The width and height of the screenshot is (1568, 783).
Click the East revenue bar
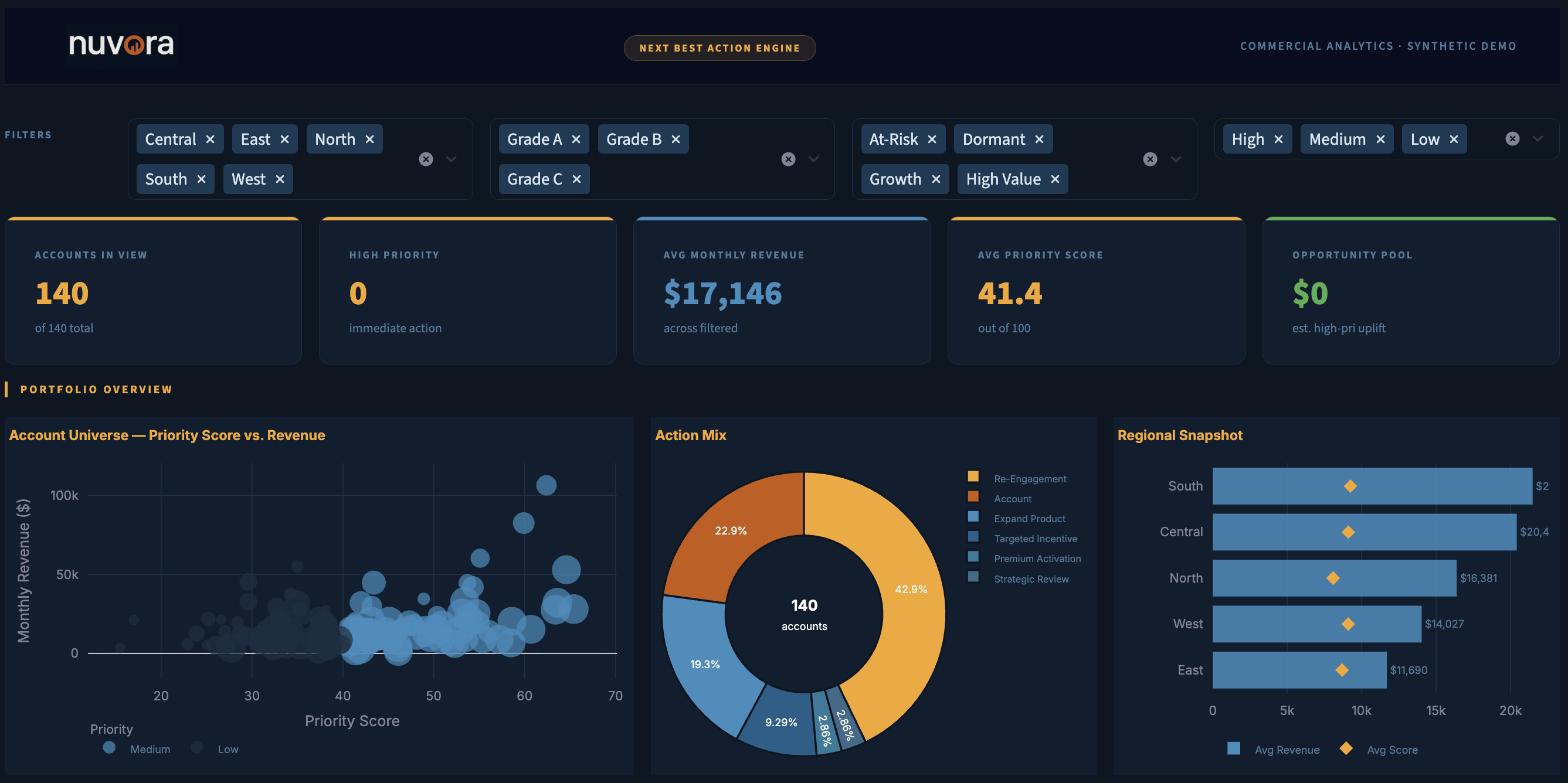pos(1299,670)
